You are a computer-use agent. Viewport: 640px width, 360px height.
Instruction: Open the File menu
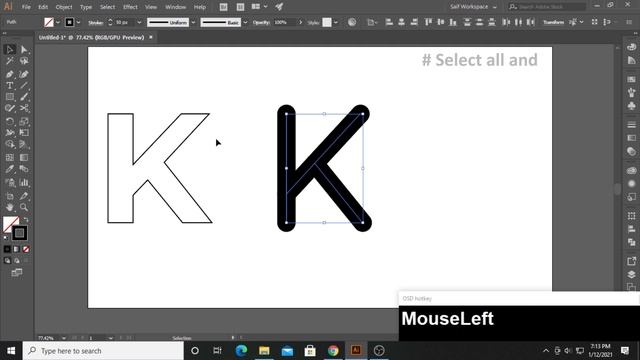(x=26, y=7)
